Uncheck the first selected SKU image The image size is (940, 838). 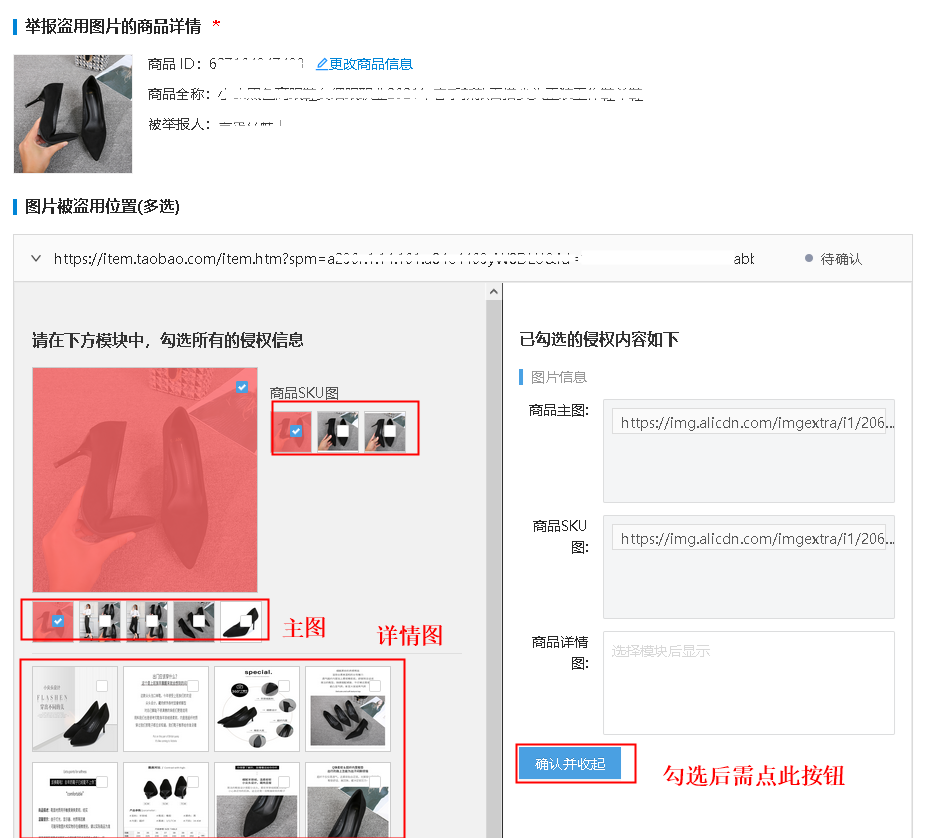(297, 431)
